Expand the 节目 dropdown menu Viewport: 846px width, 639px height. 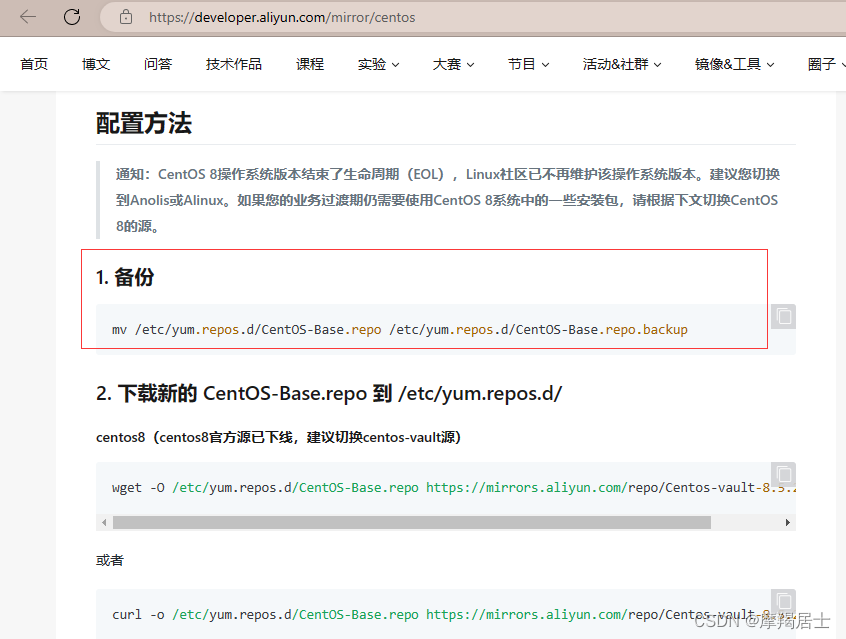pyautogui.click(x=528, y=64)
